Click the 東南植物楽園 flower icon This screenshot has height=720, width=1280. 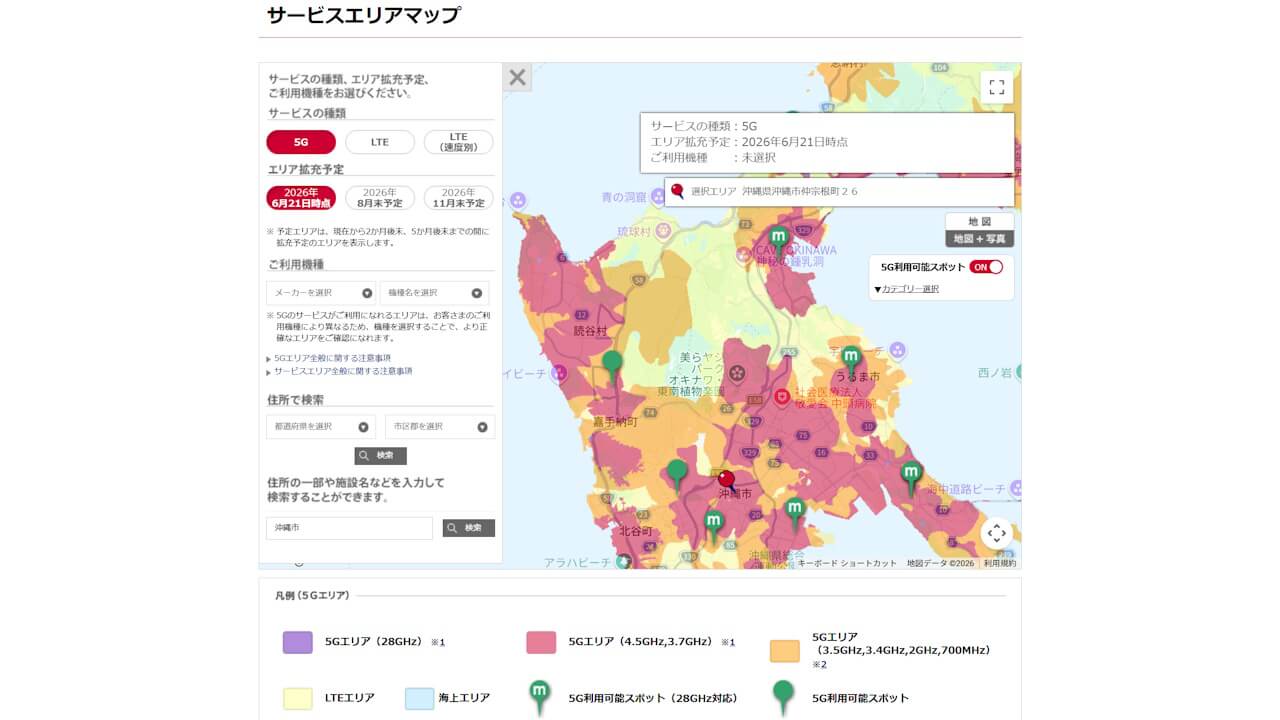tap(738, 372)
